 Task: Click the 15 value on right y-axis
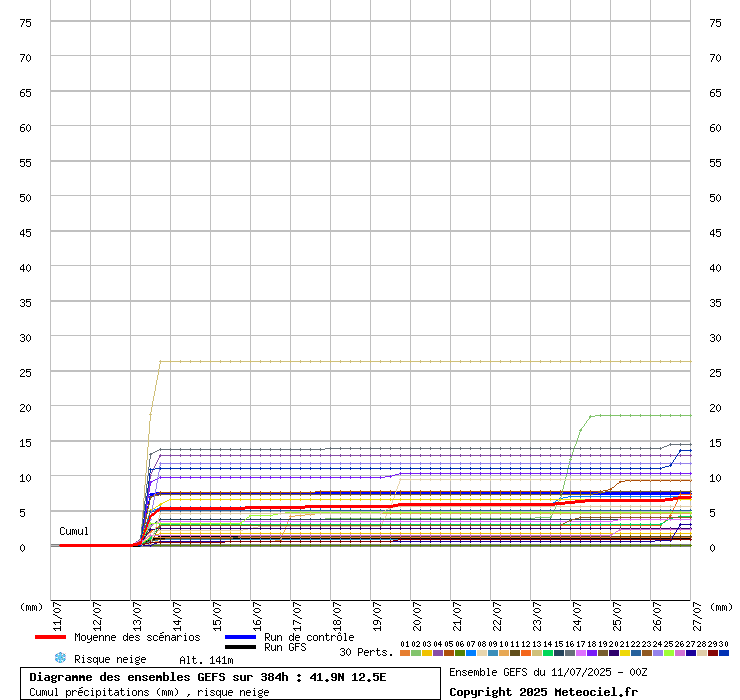click(715, 443)
